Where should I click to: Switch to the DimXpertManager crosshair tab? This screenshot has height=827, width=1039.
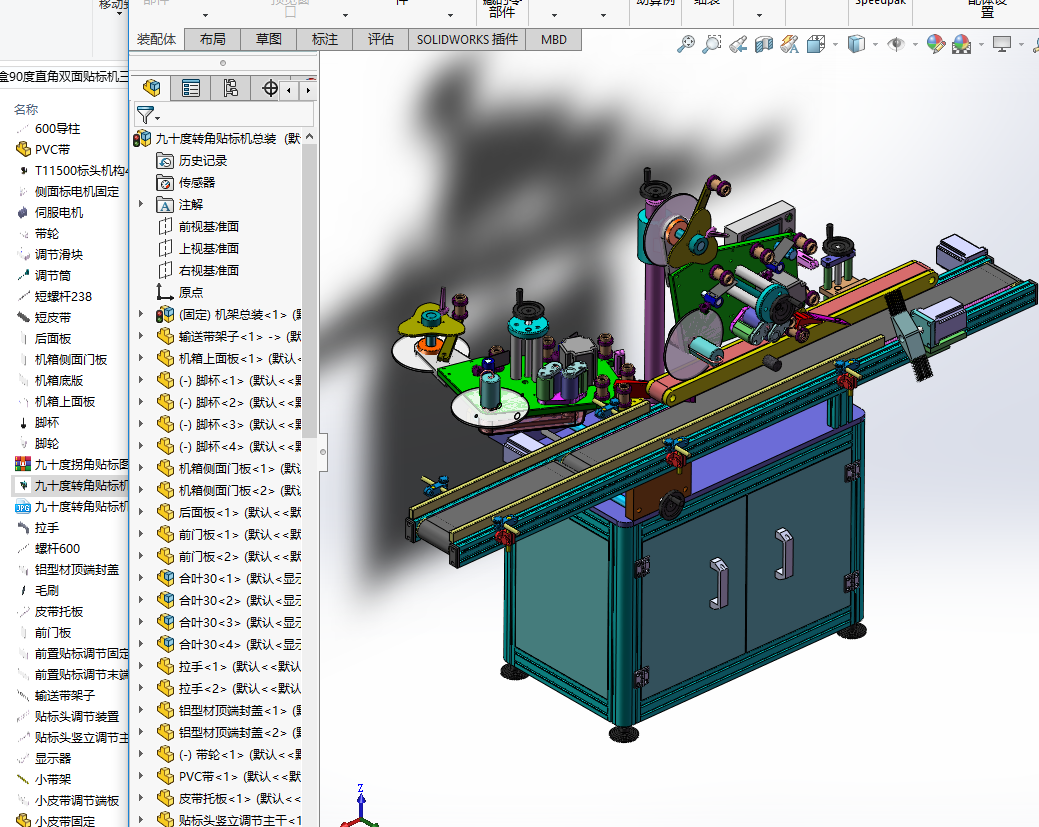click(270, 88)
